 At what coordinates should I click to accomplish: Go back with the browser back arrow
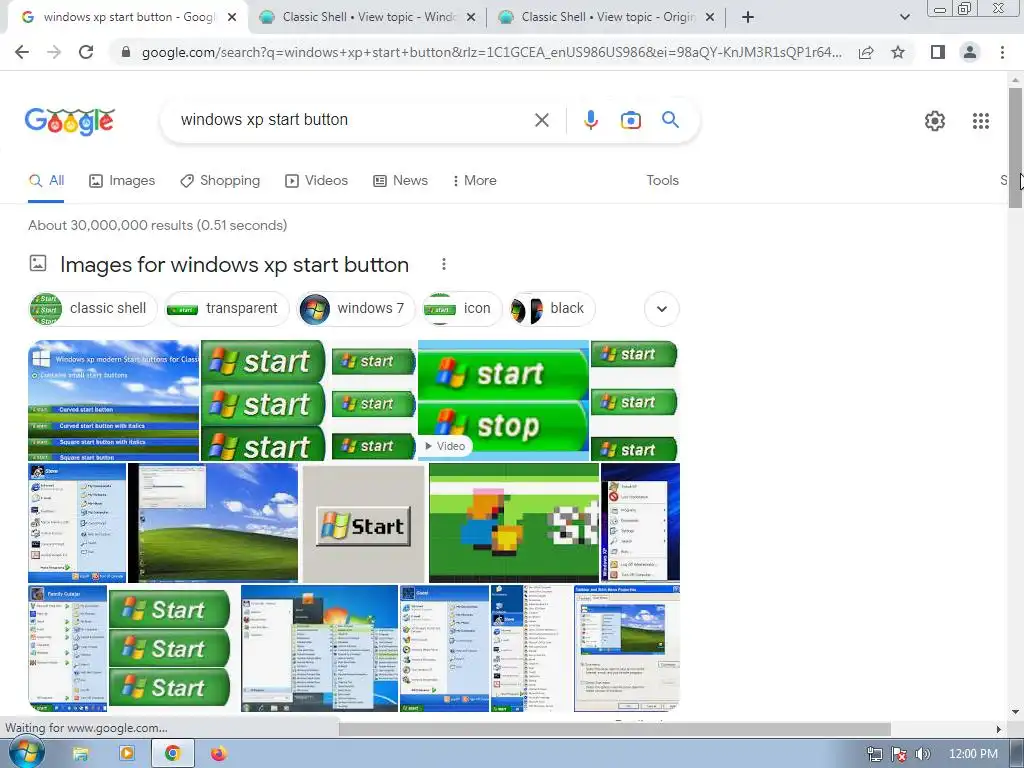pyautogui.click(x=22, y=52)
